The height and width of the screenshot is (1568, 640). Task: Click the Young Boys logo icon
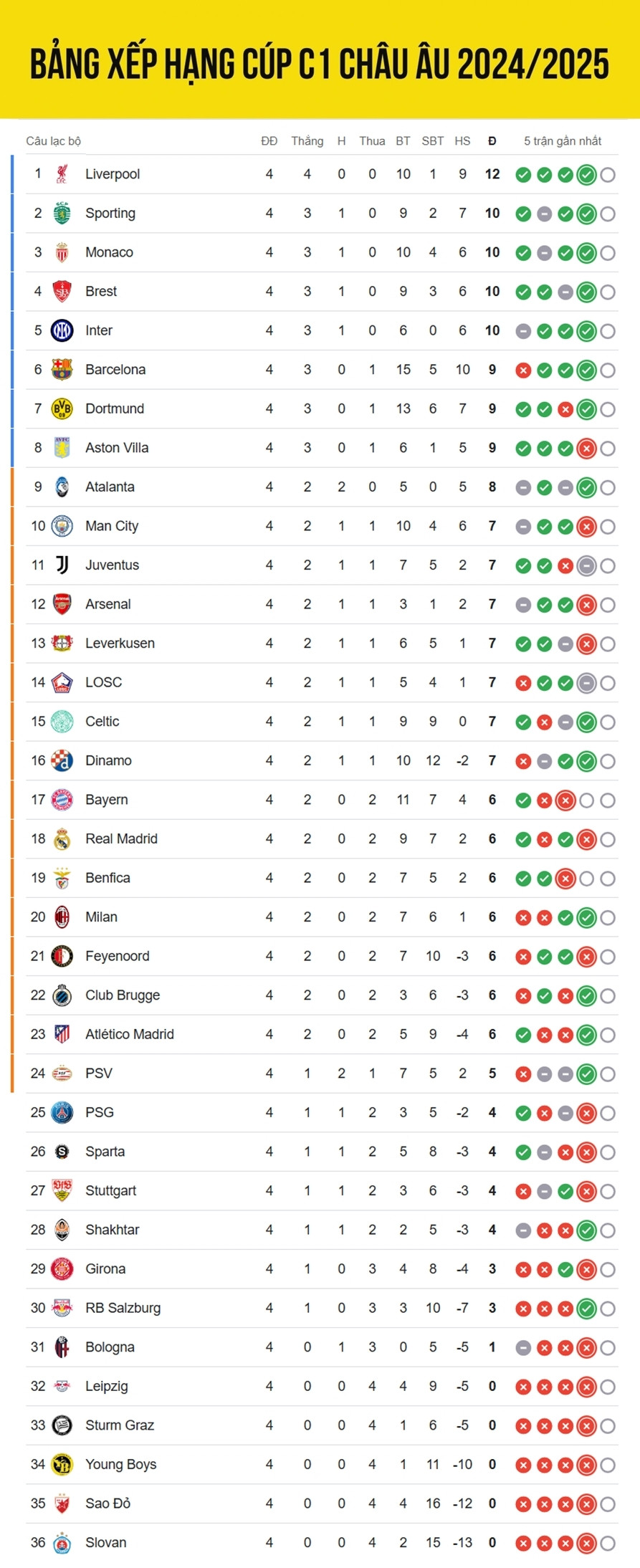tap(62, 1464)
